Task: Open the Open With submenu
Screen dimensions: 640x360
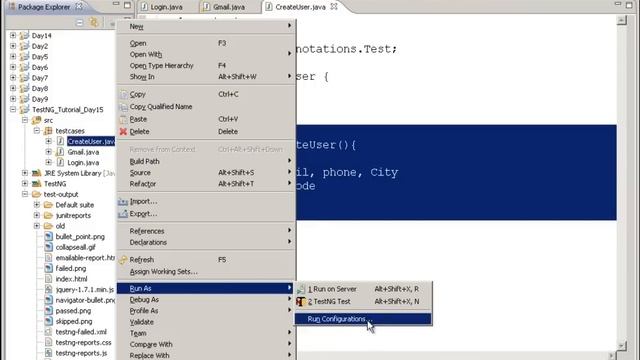Action: 206,54
